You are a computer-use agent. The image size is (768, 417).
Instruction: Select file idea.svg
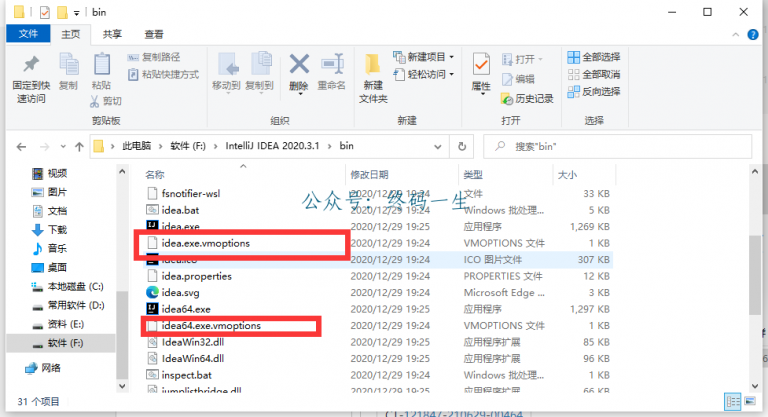click(180, 293)
